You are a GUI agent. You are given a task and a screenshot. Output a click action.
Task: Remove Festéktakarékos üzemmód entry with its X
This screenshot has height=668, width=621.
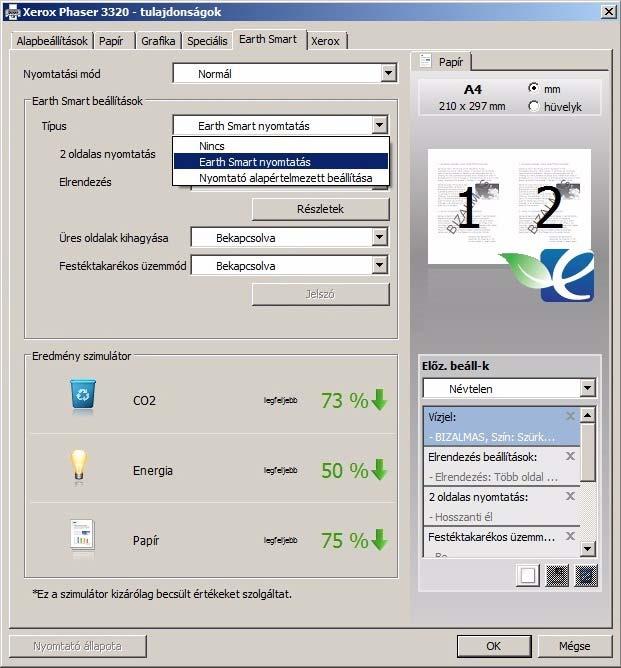(570, 536)
